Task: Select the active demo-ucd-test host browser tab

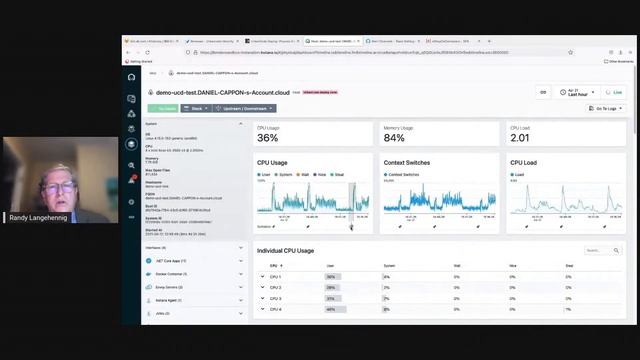Action: tap(332, 41)
